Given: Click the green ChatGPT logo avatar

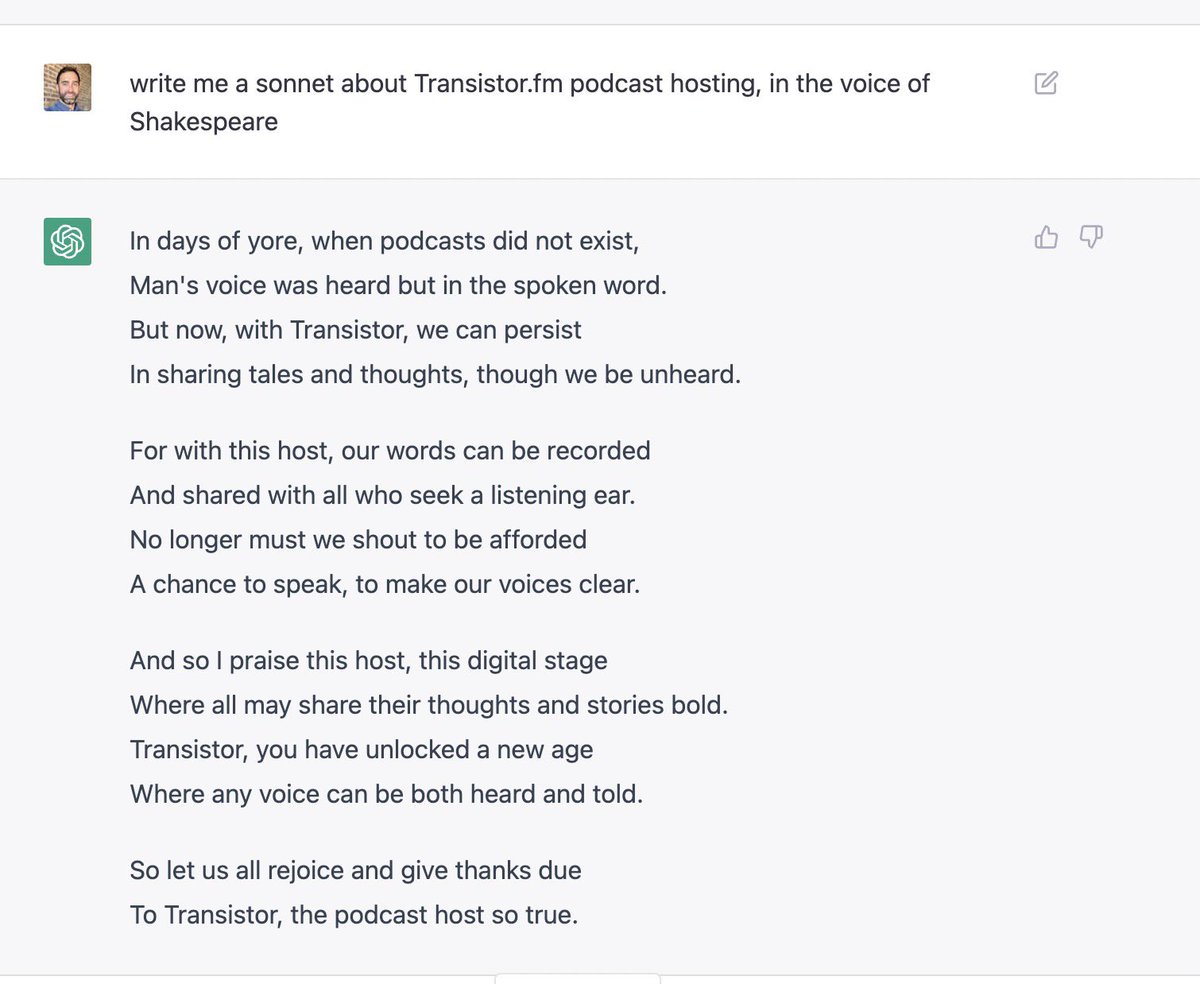Looking at the screenshot, I should point(67,241).
